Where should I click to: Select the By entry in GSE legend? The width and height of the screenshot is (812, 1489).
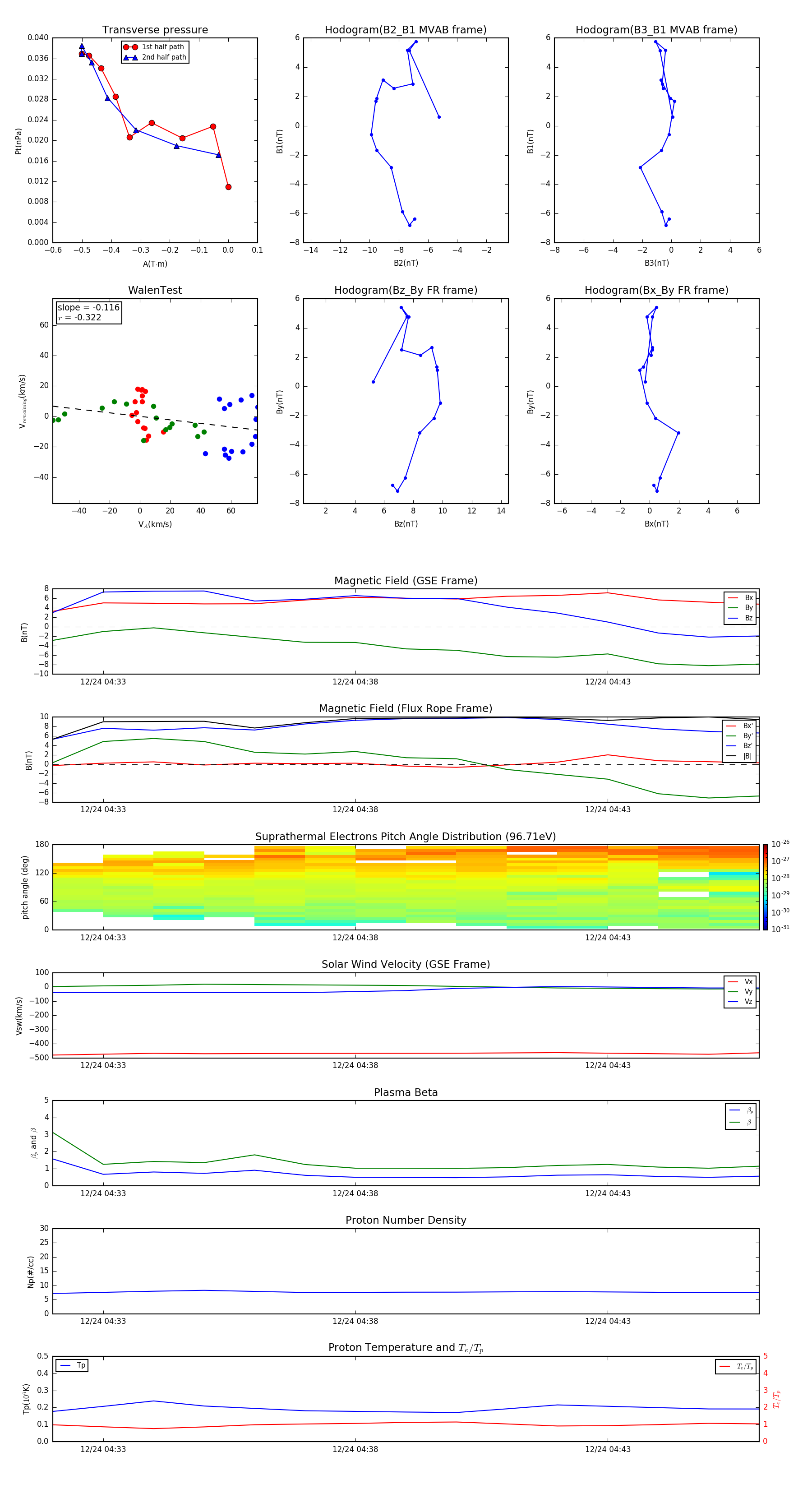(740, 607)
